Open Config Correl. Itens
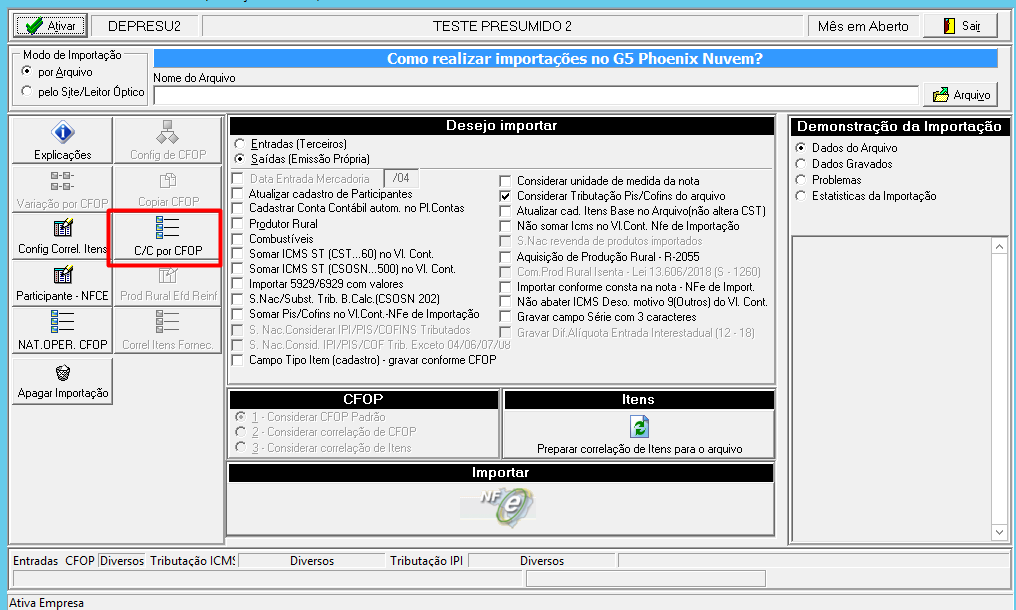 tap(62, 236)
